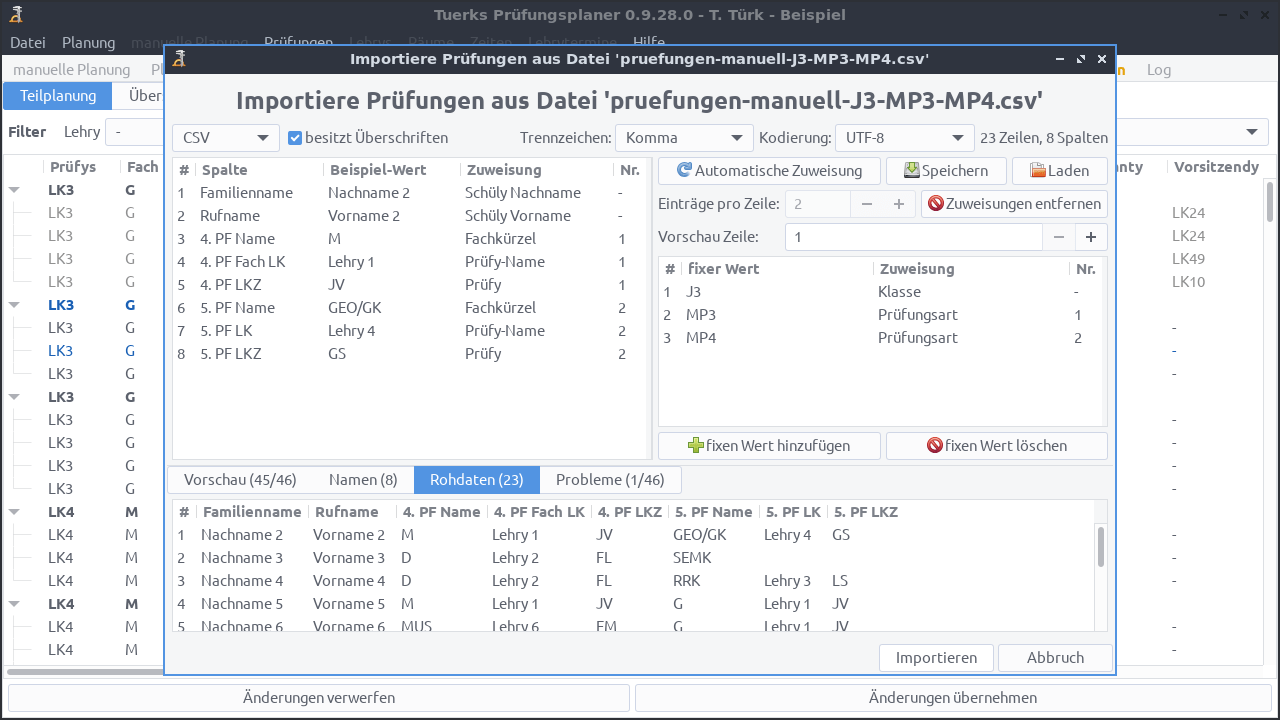Switch to the Namen (8) tab
The height and width of the screenshot is (720, 1280).
(x=363, y=480)
